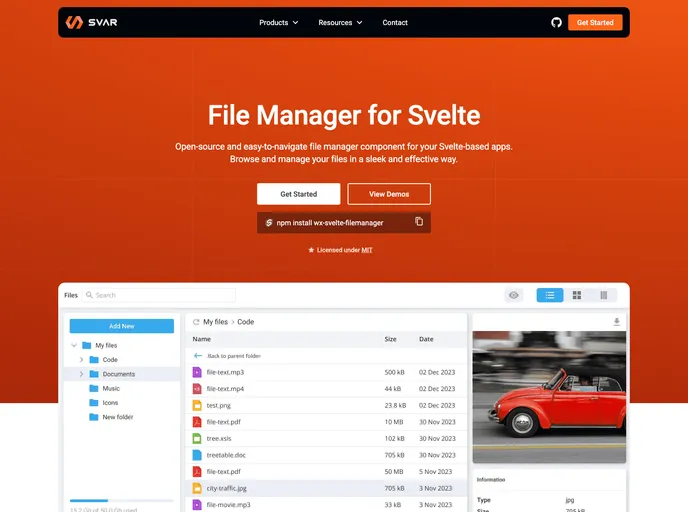
Task: Click the tree.xsls spreadsheet icon
Action: pyautogui.click(x=197, y=438)
